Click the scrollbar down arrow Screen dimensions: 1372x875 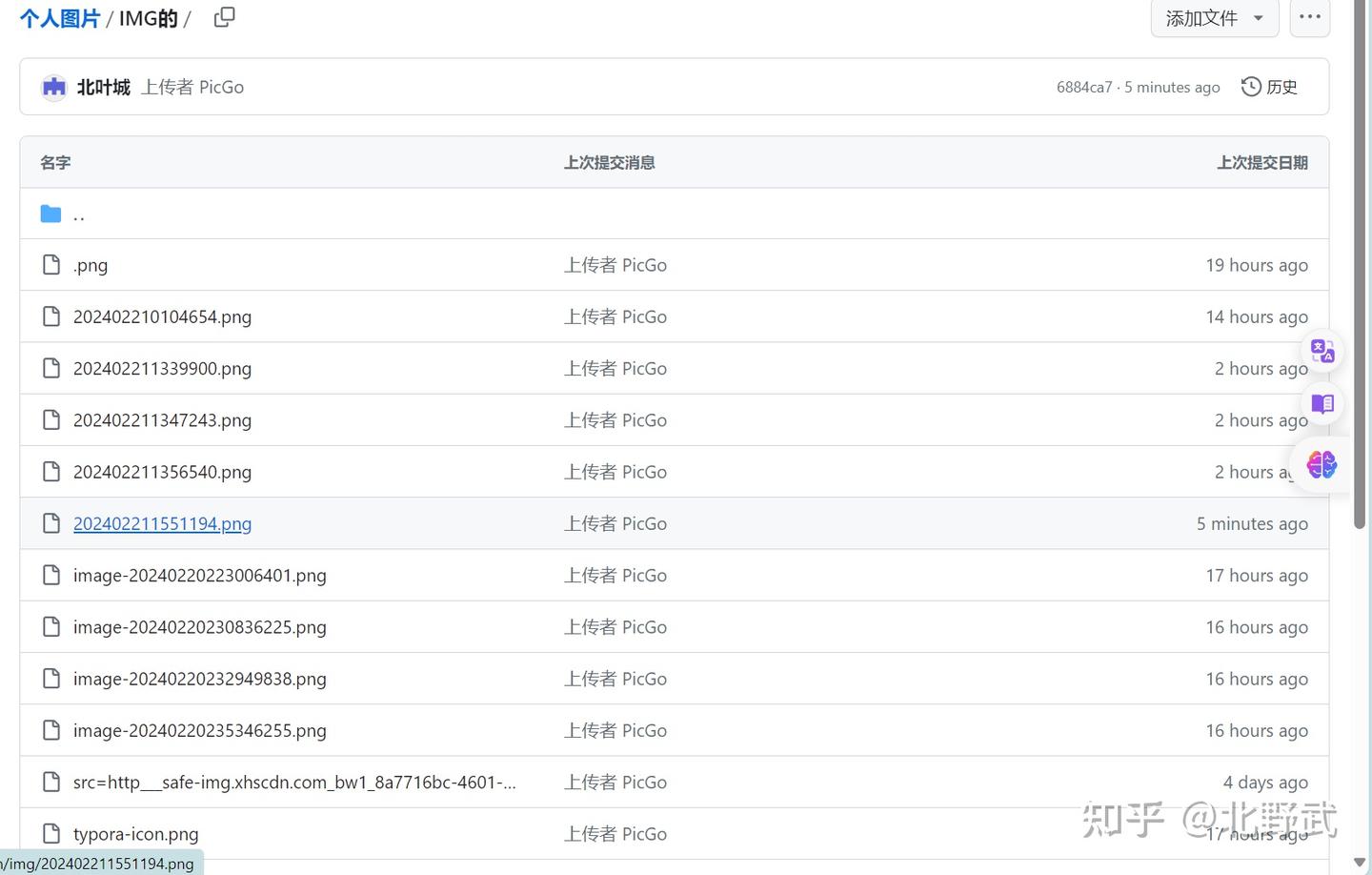(x=1361, y=863)
